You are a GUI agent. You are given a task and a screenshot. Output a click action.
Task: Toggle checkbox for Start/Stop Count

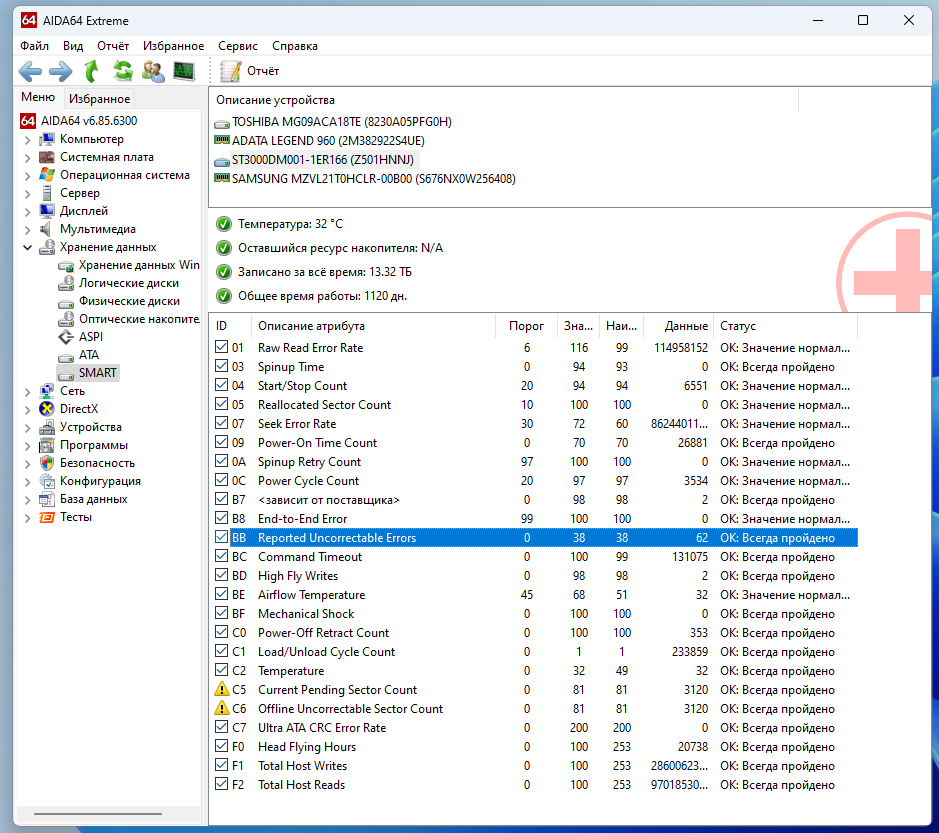pyautogui.click(x=222, y=385)
